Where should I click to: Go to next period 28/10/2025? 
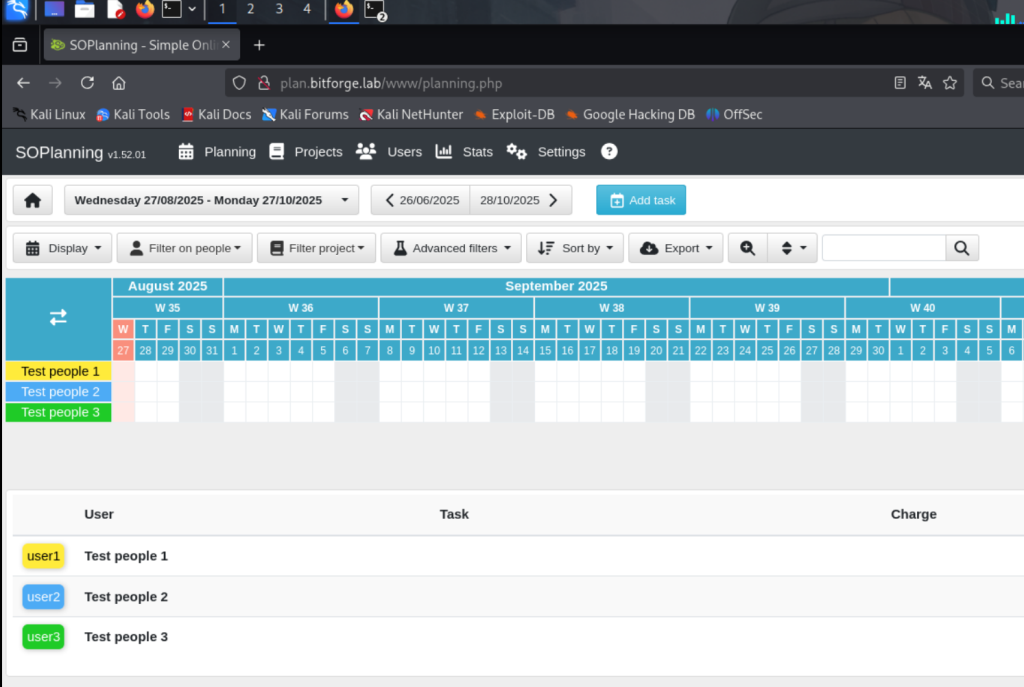point(520,200)
